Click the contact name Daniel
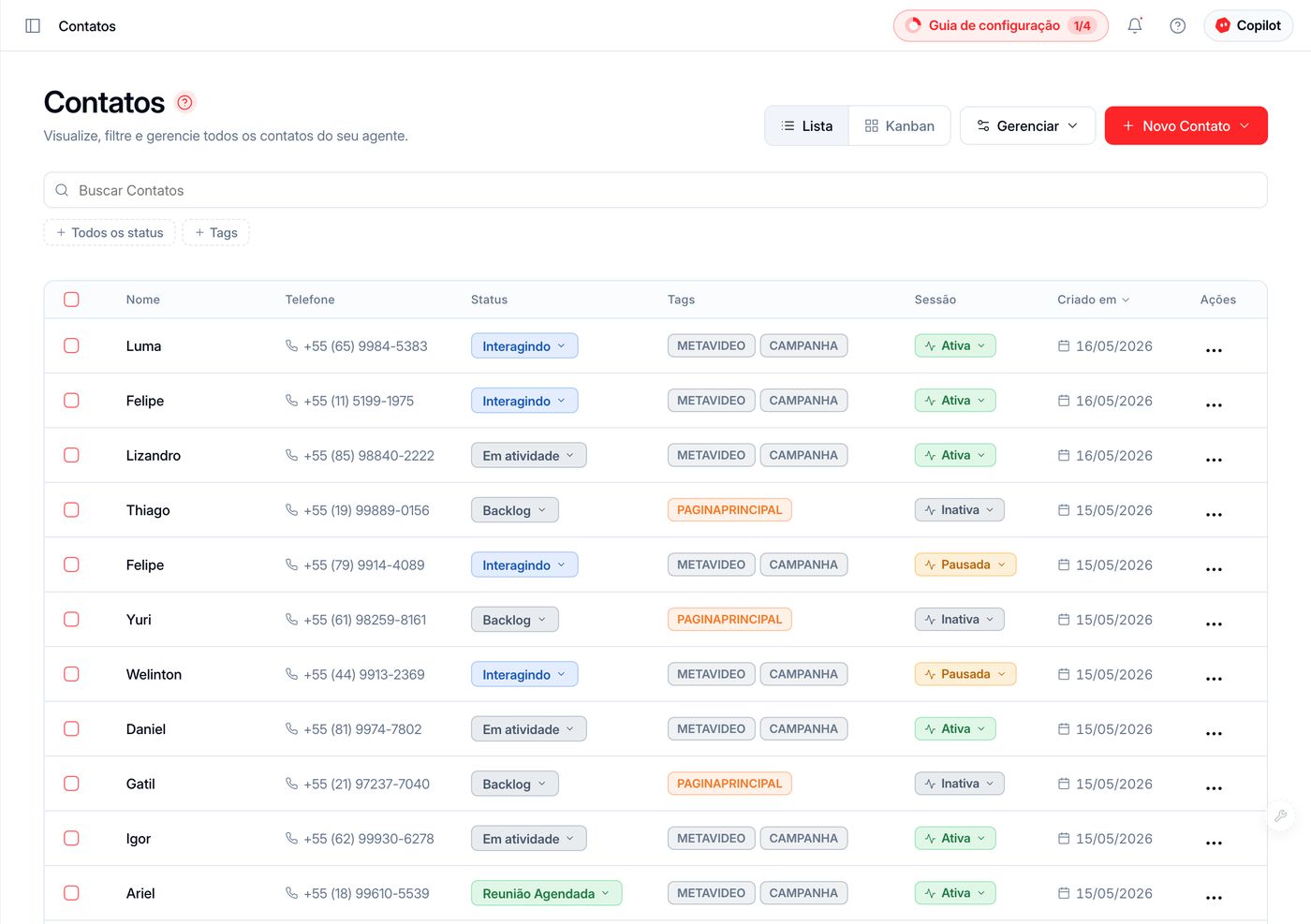Image resolution: width=1311 pixels, height=924 pixels. [x=146, y=729]
